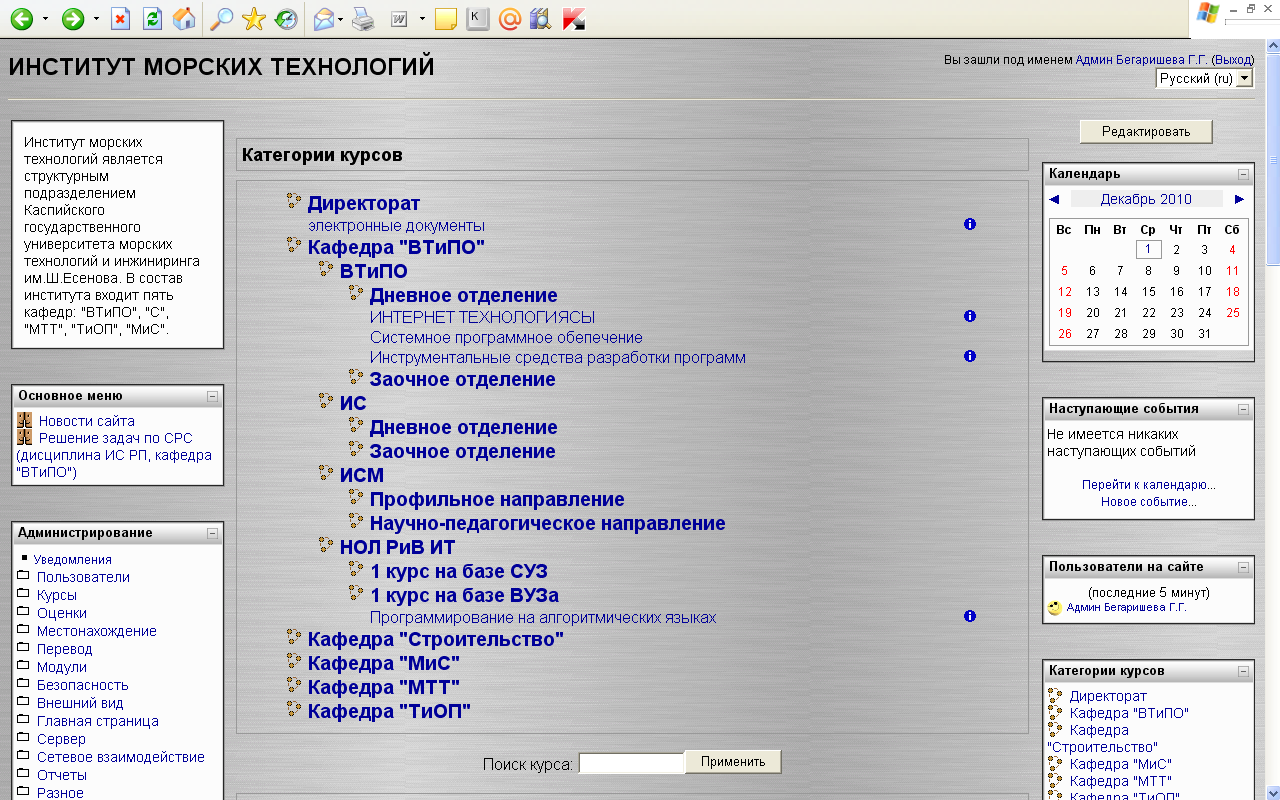Collapse the Основное меню block
1280x800 pixels.
pos(212,396)
